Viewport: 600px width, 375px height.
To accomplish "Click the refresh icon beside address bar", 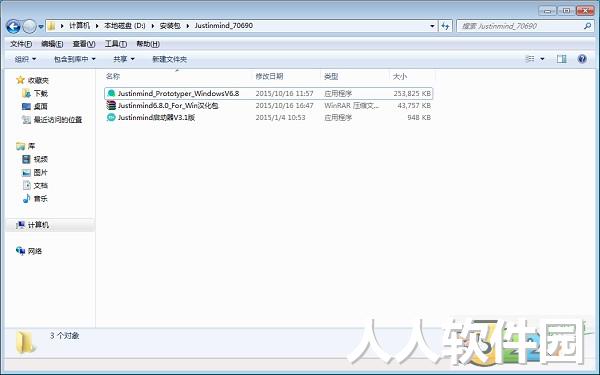I will [445, 26].
